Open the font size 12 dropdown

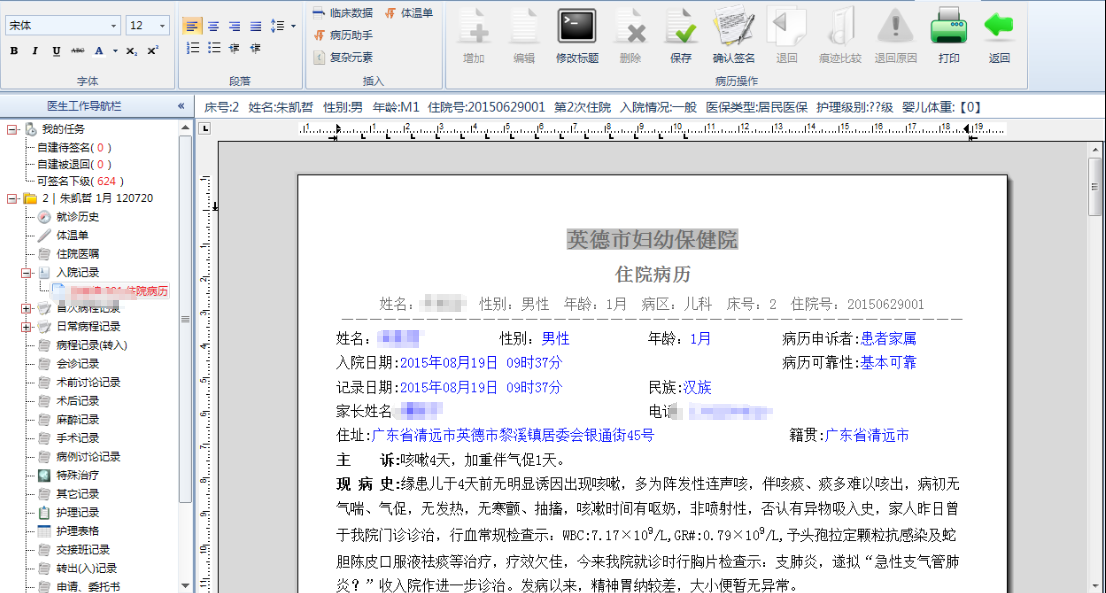click(x=162, y=26)
